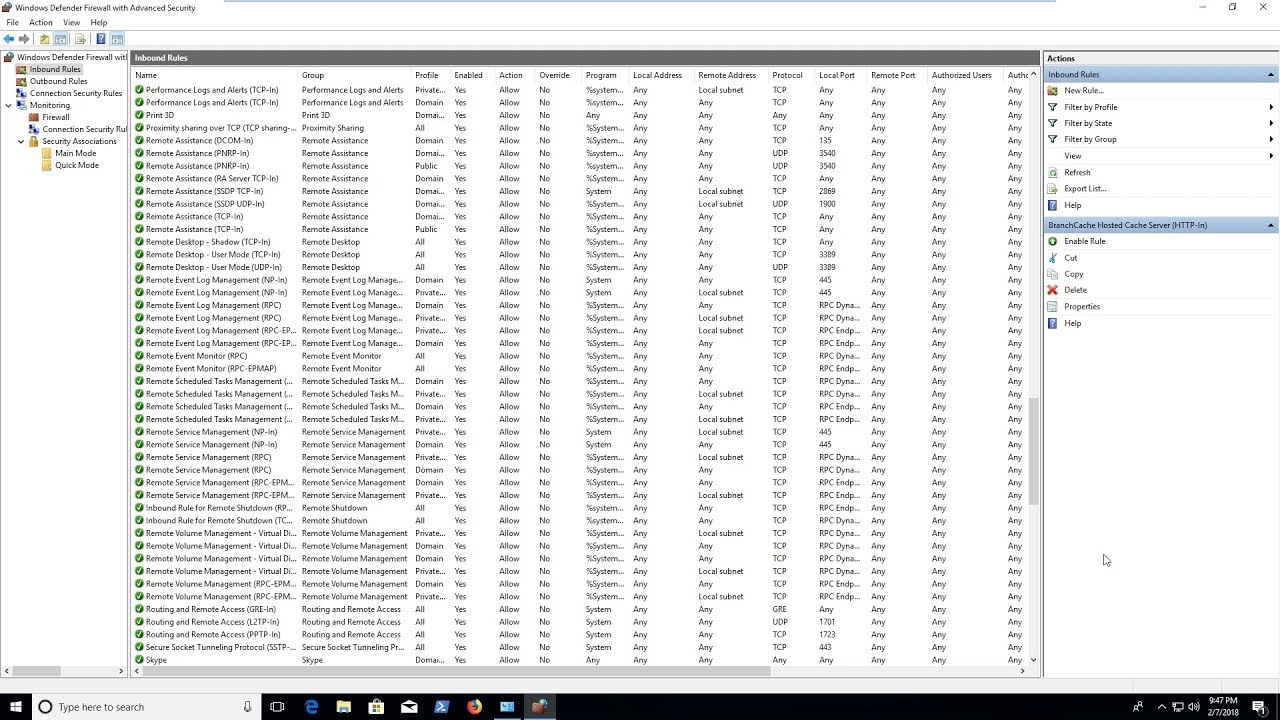Click Export List... in the Actions pane
Screen dimensions: 1280x720
click(1085, 188)
